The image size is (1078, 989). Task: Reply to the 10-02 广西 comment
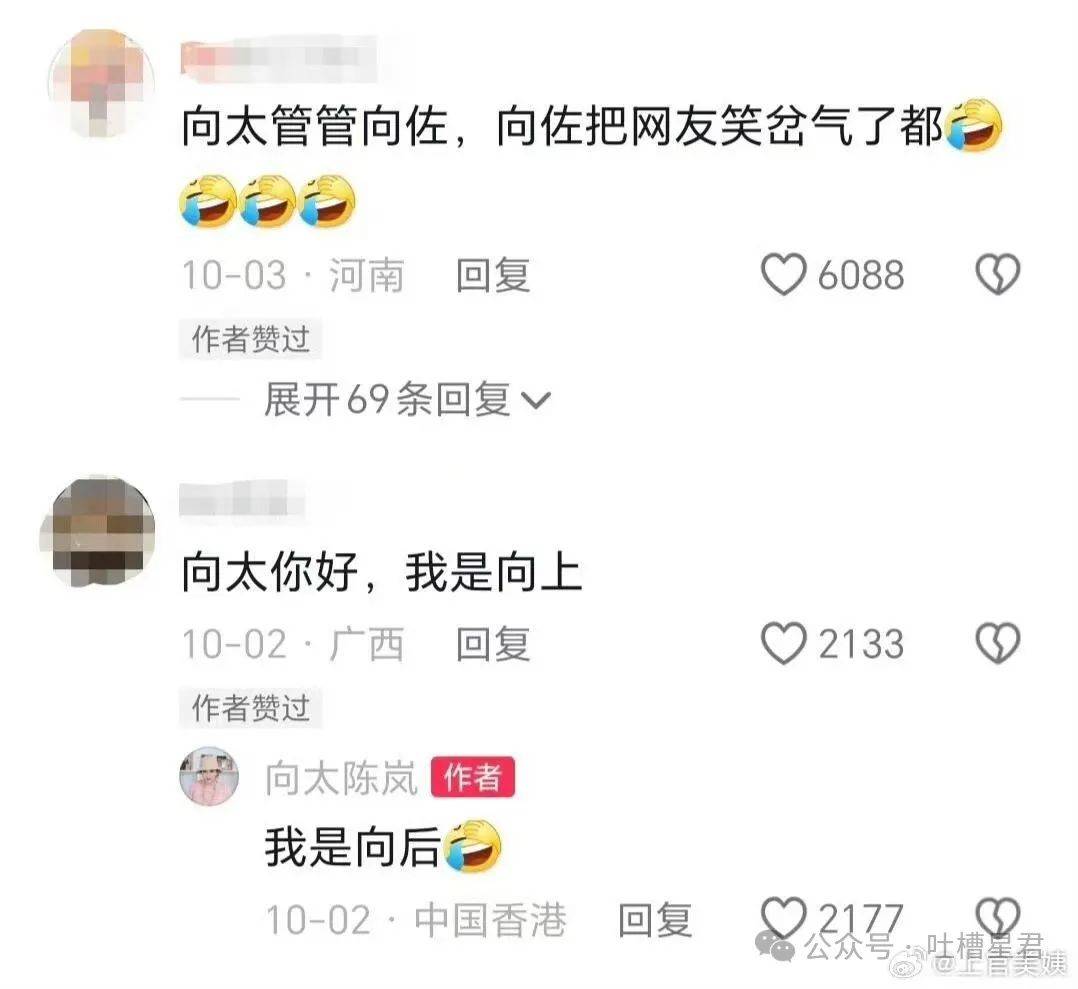pos(493,644)
